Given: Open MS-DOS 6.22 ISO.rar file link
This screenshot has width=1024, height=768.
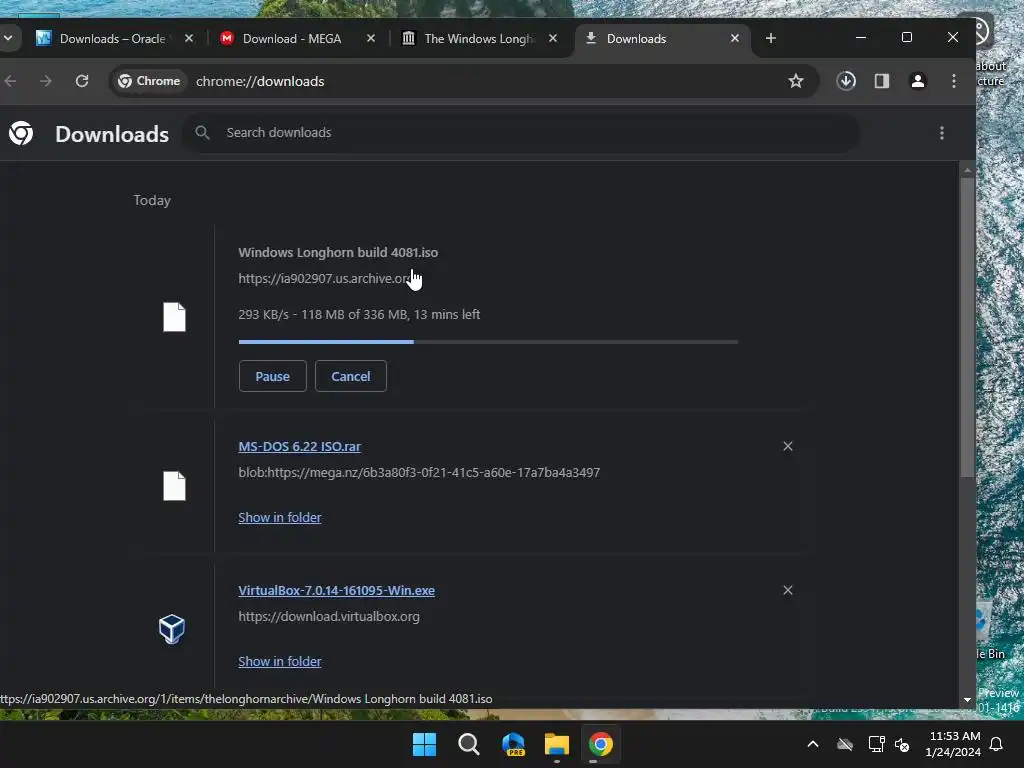Looking at the screenshot, I should click(x=299, y=447).
